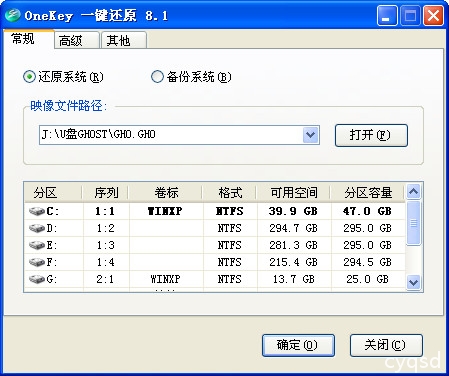This screenshot has height=376, width=449.
Task: Select the 1:2 sequence cell
Action: pyautogui.click(x=106, y=228)
